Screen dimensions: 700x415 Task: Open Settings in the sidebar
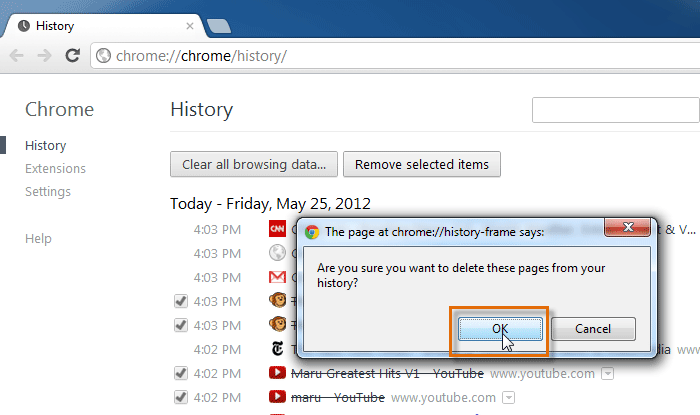point(48,191)
